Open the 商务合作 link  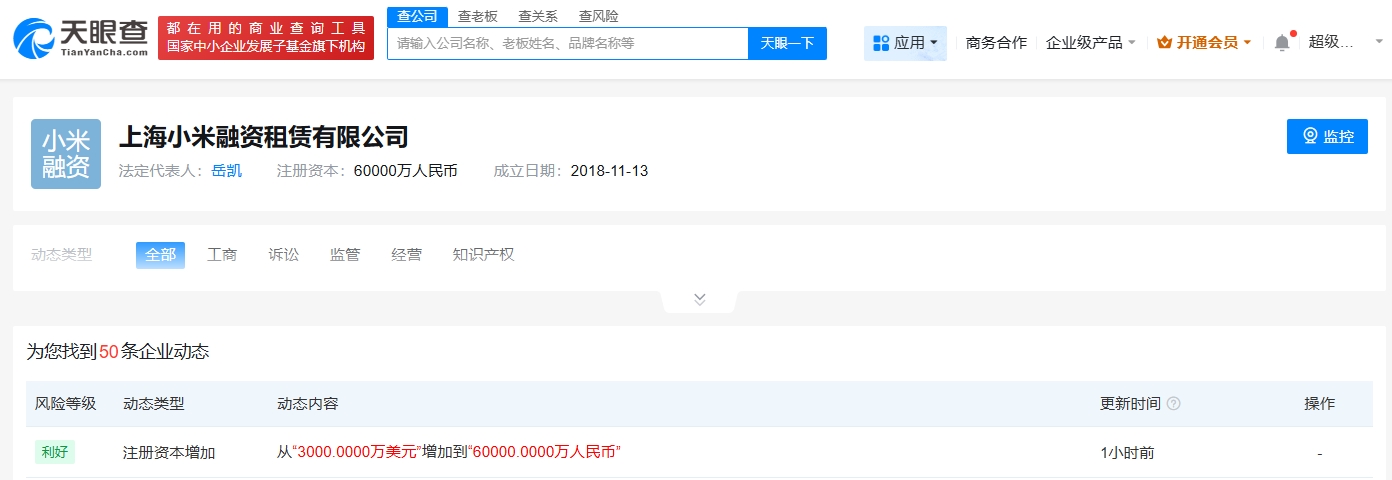coord(996,43)
